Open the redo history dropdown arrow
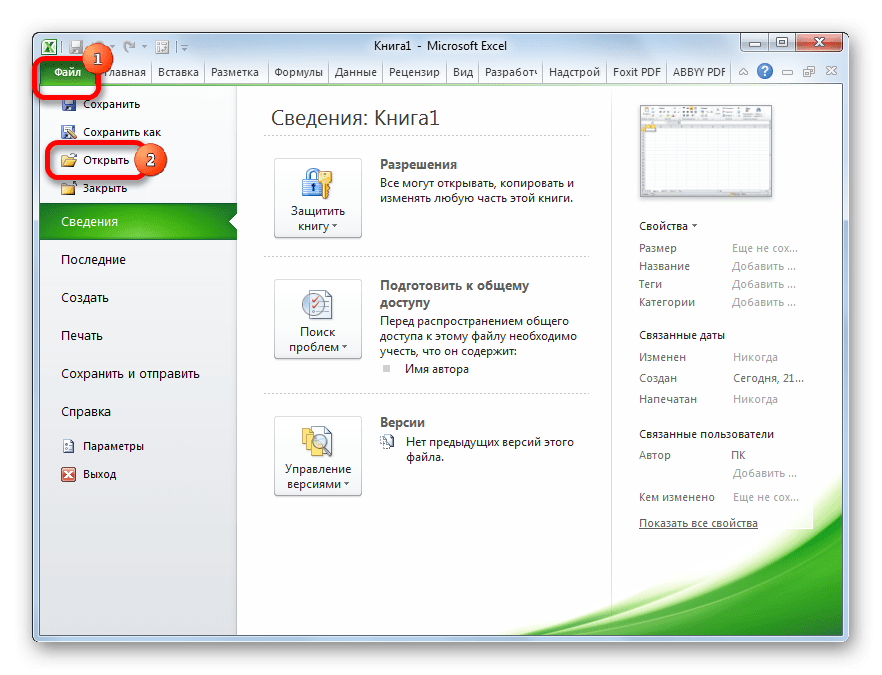The width and height of the screenshot is (882, 675). point(145,47)
